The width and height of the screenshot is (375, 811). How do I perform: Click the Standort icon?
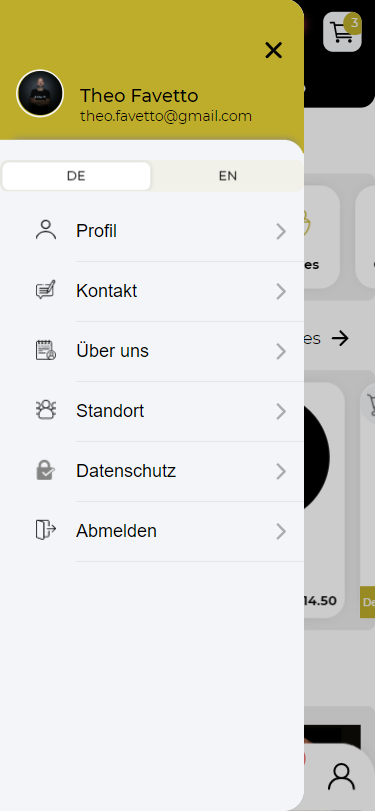point(46,410)
